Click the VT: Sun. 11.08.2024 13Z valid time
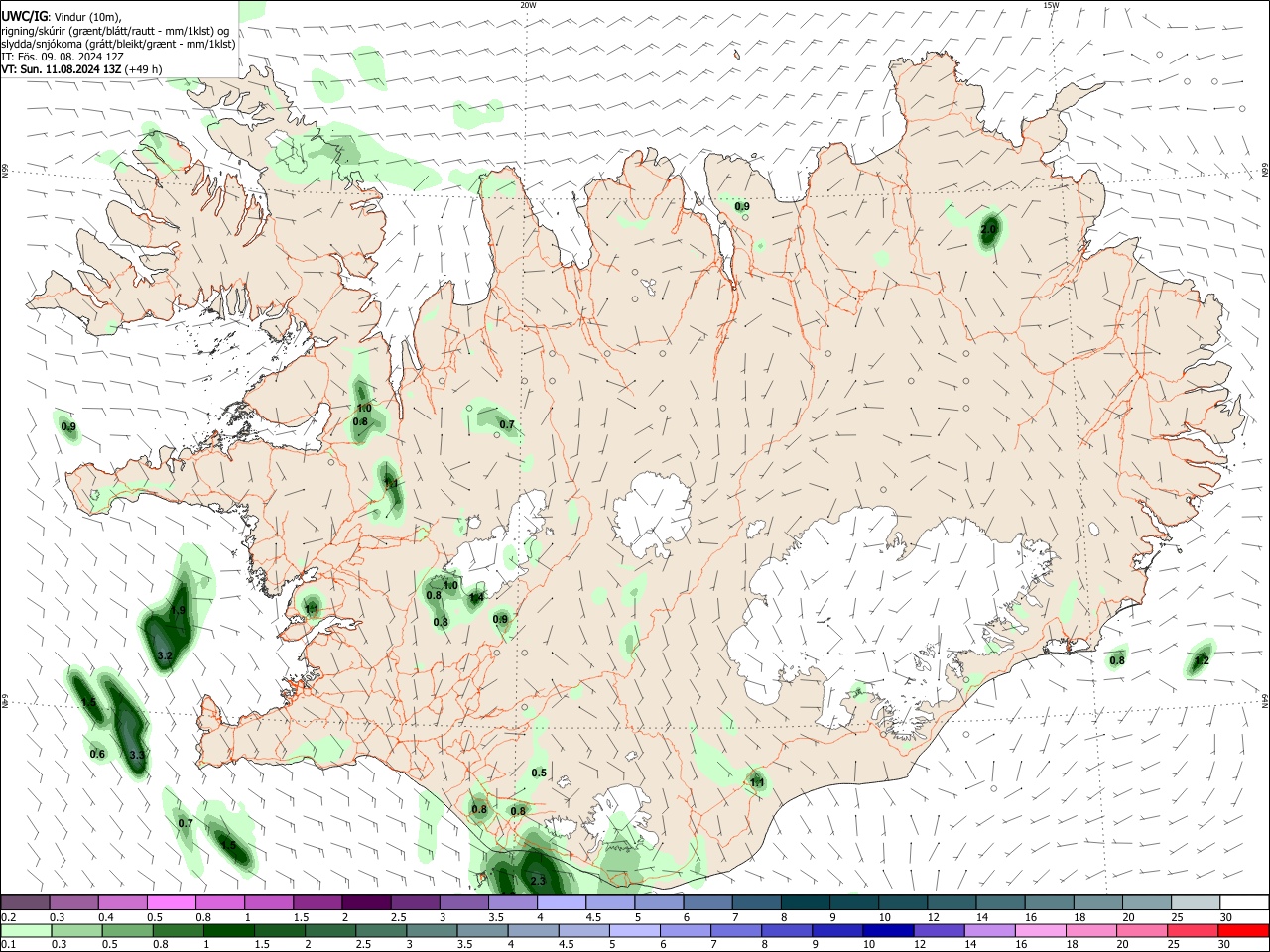Viewport: 1270px width, 952px height. pos(81,69)
